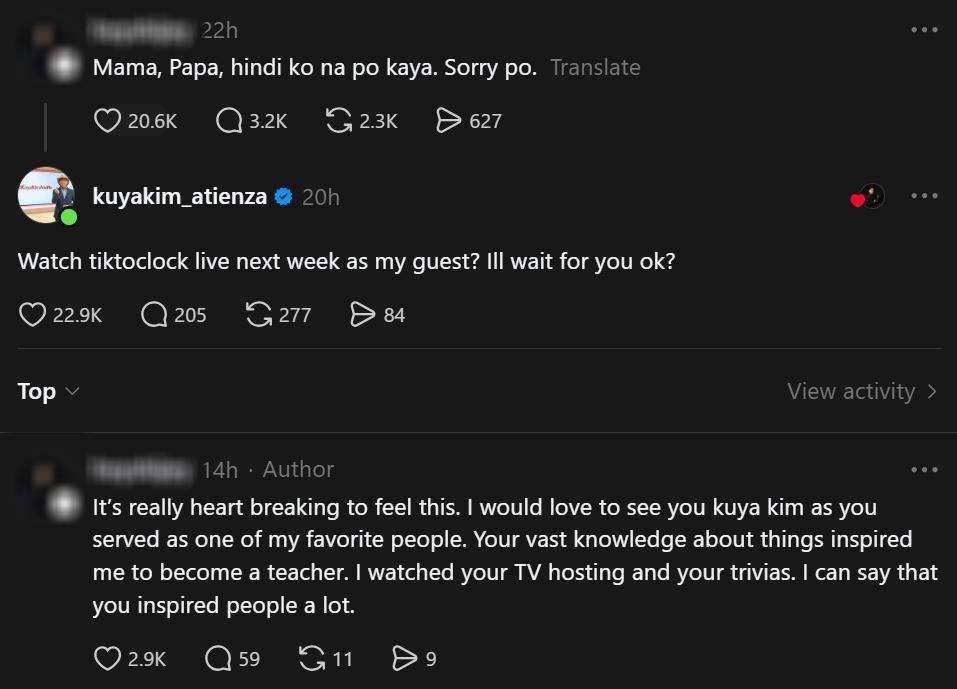This screenshot has height=689, width=957.
Task: Like the top post with 20.6K likes
Action: (108, 121)
